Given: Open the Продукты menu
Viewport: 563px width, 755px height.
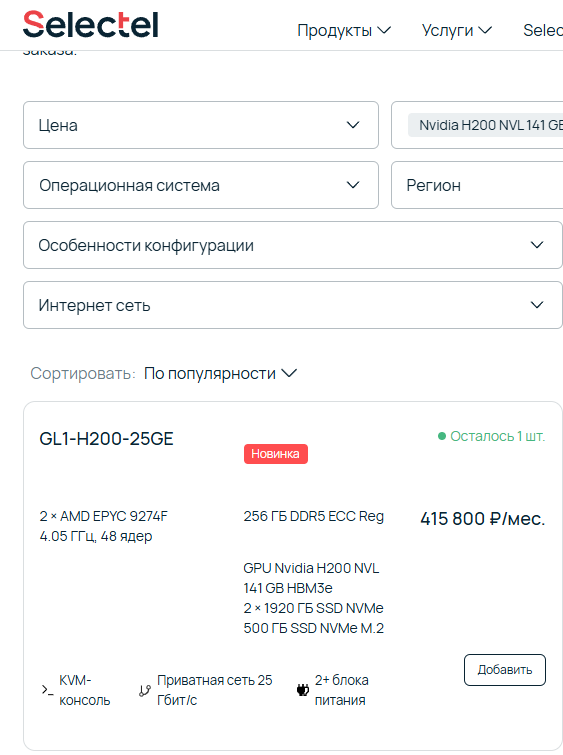Looking at the screenshot, I should tap(344, 30).
